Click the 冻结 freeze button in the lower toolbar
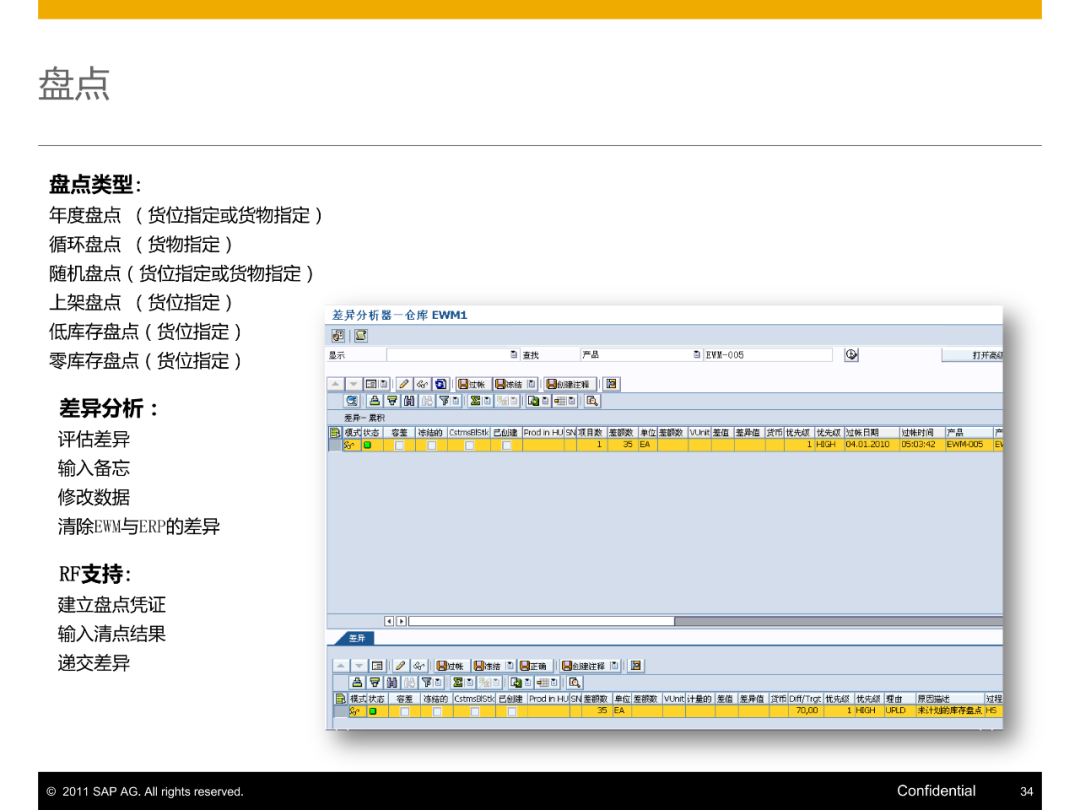The width and height of the screenshot is (1080, 810). [488, 665]
